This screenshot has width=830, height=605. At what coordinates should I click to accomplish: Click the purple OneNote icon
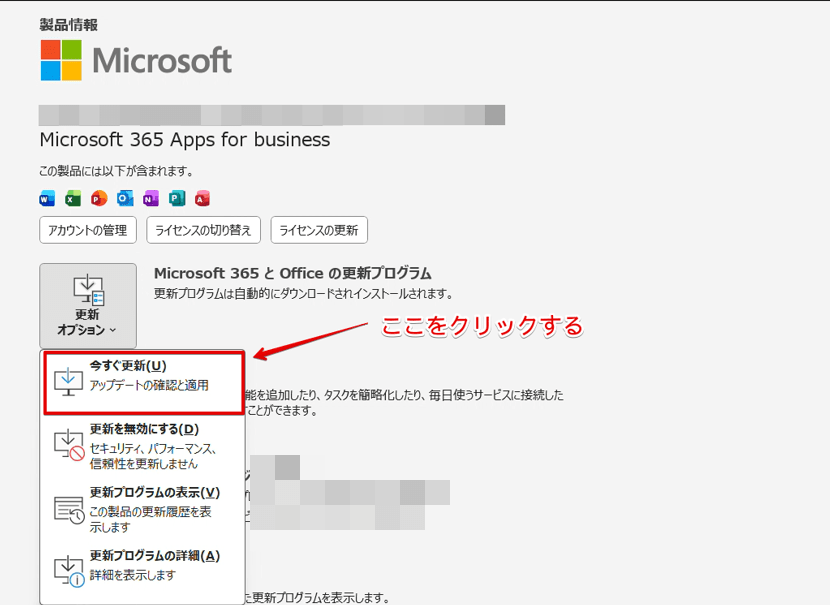[x=149, y=199]
